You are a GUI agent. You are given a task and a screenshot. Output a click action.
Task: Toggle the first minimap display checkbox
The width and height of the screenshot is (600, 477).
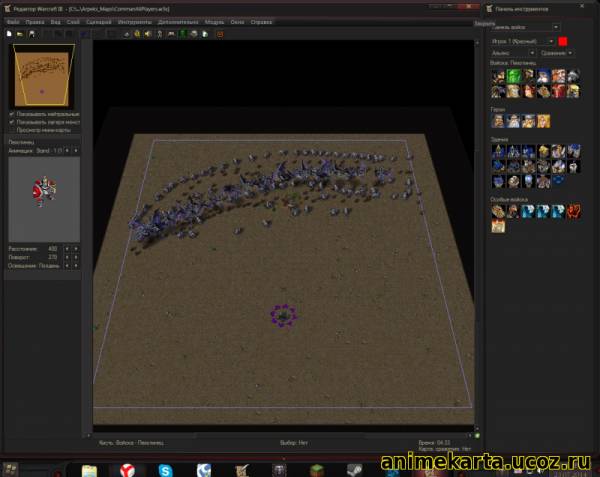11,114
